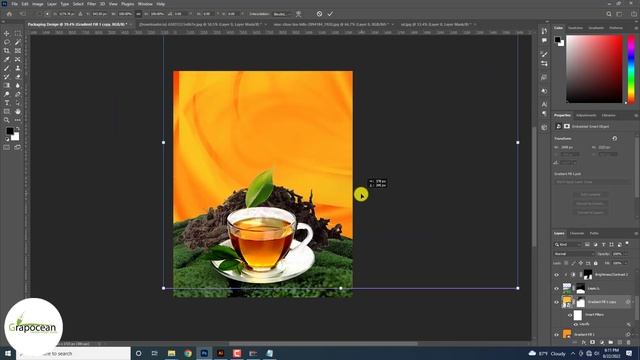This screenshot has height=360, width=640.
Task: Open the Color panel options menu
Action: (636, 28)
